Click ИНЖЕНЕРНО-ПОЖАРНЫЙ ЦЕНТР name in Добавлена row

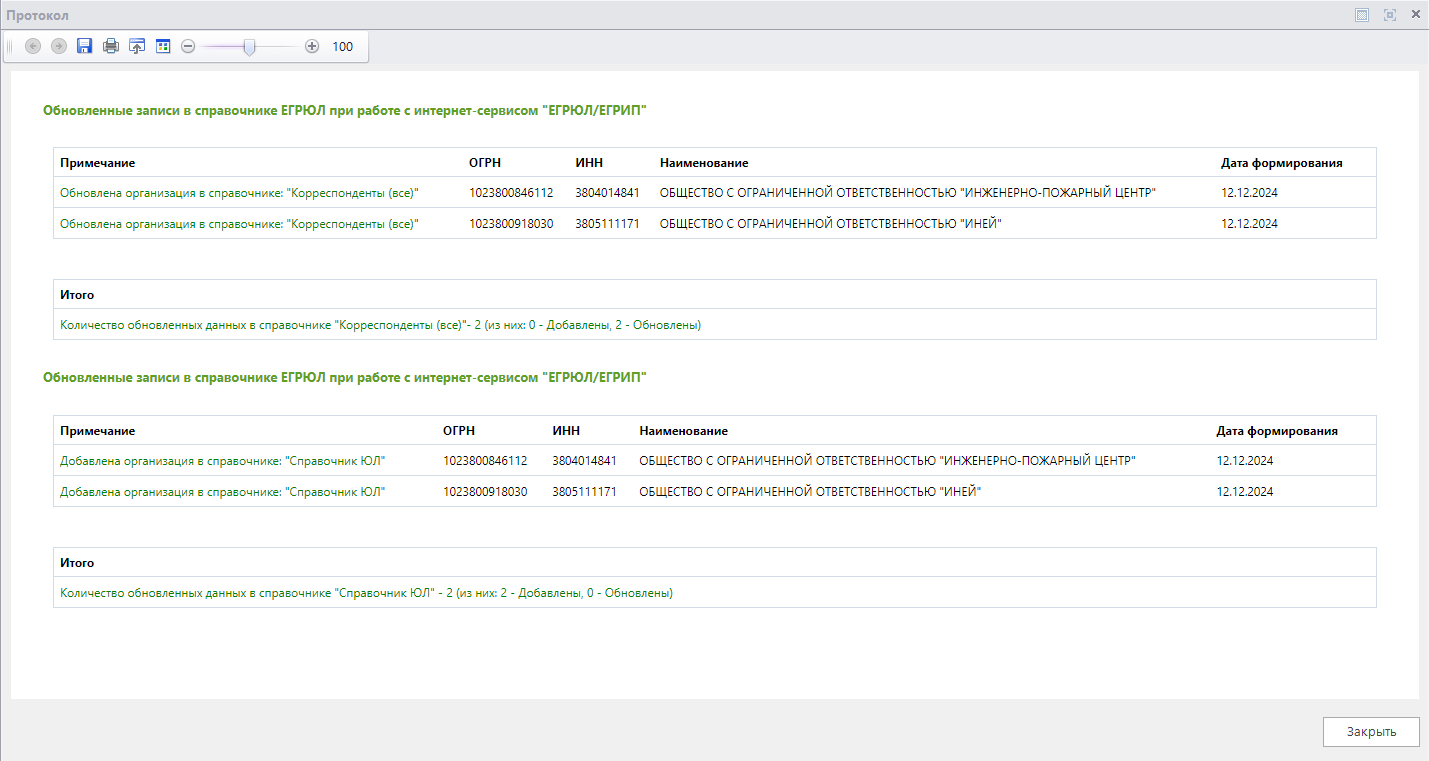[888, 461]
